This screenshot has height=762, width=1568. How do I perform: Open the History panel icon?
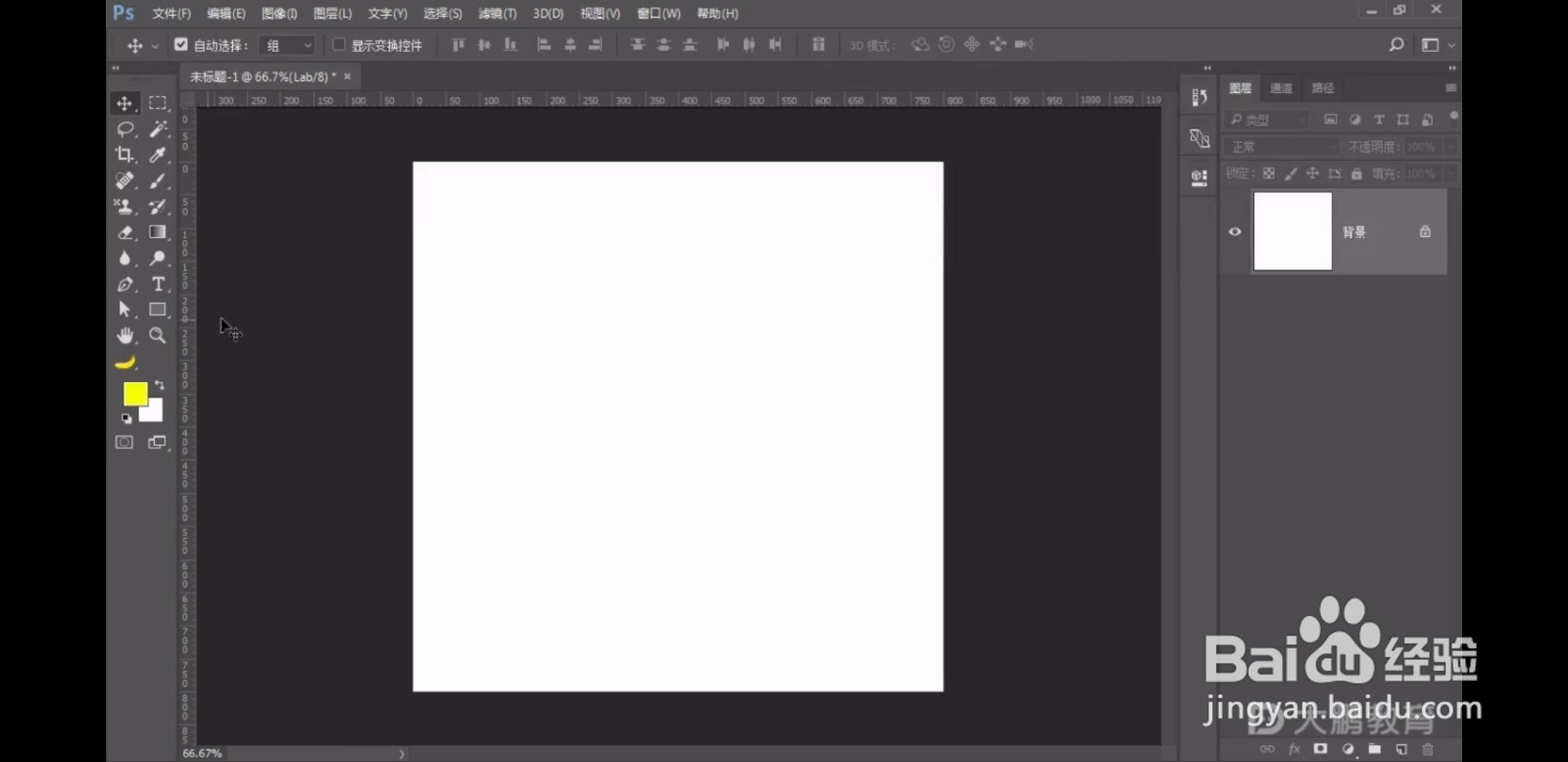click(1200, 97)
